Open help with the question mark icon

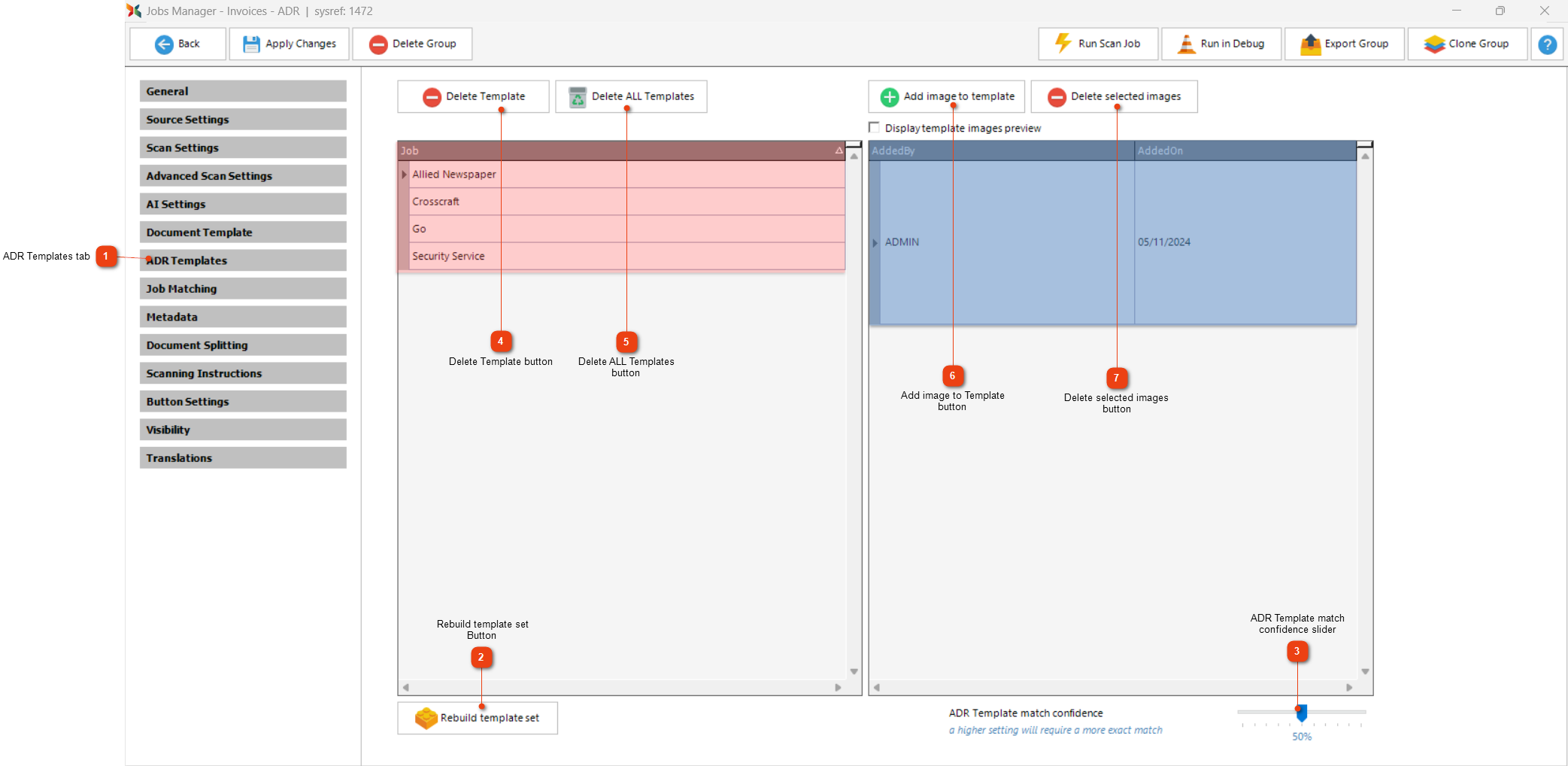[1547, 44]
